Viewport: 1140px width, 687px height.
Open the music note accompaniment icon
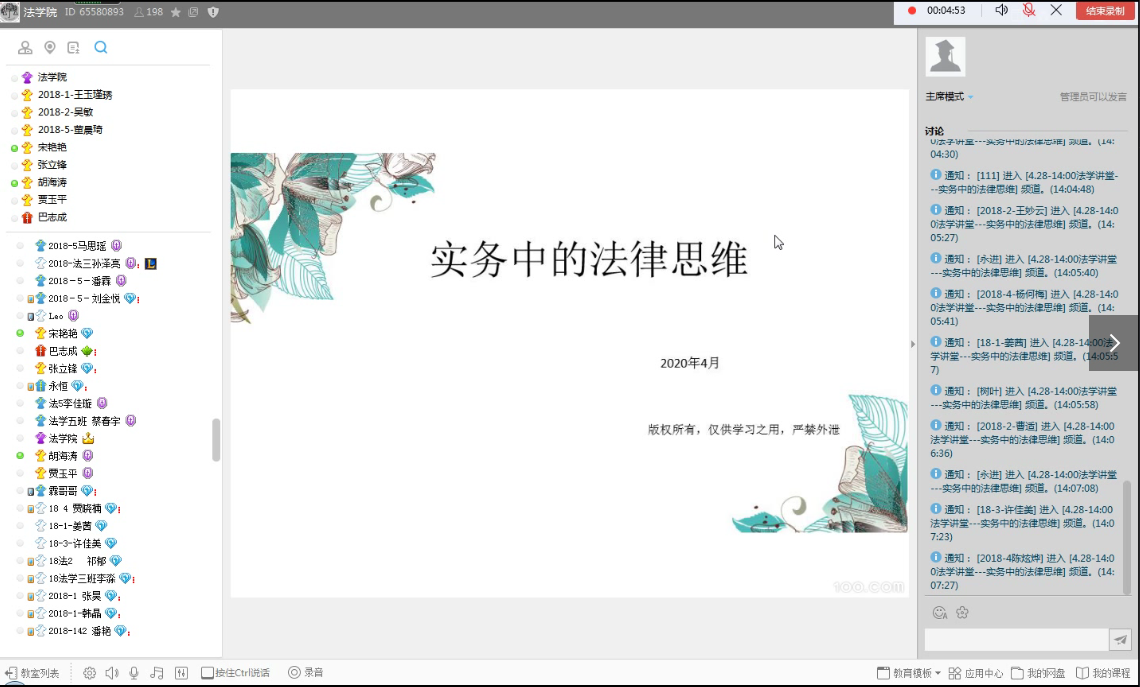[x=156, y=673]
